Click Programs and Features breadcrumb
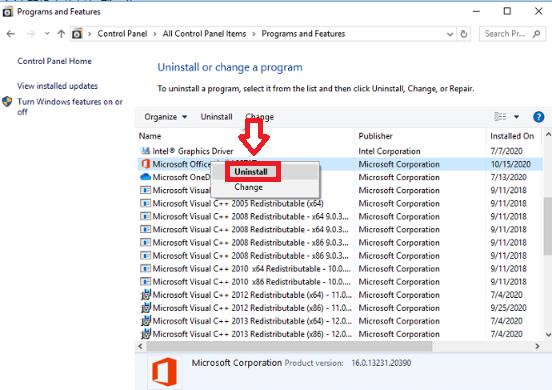 pyautogui.click(x=303, y=34)
